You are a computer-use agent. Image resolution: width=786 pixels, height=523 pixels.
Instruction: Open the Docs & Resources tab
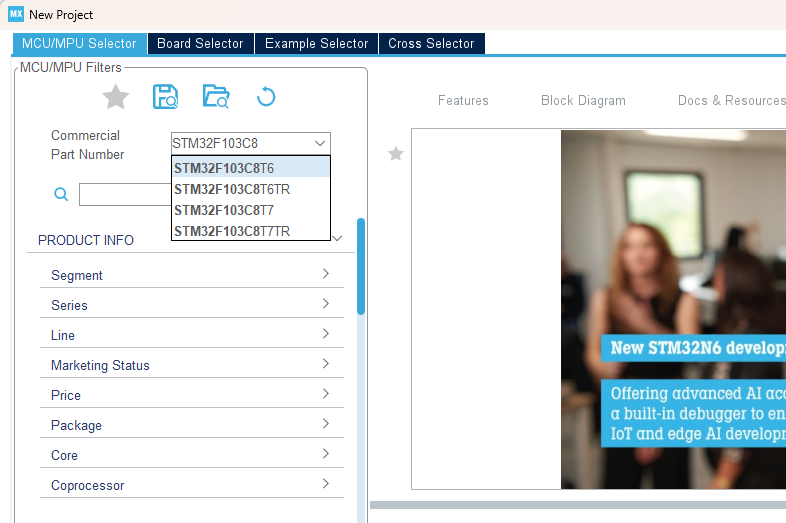point(731,100)
